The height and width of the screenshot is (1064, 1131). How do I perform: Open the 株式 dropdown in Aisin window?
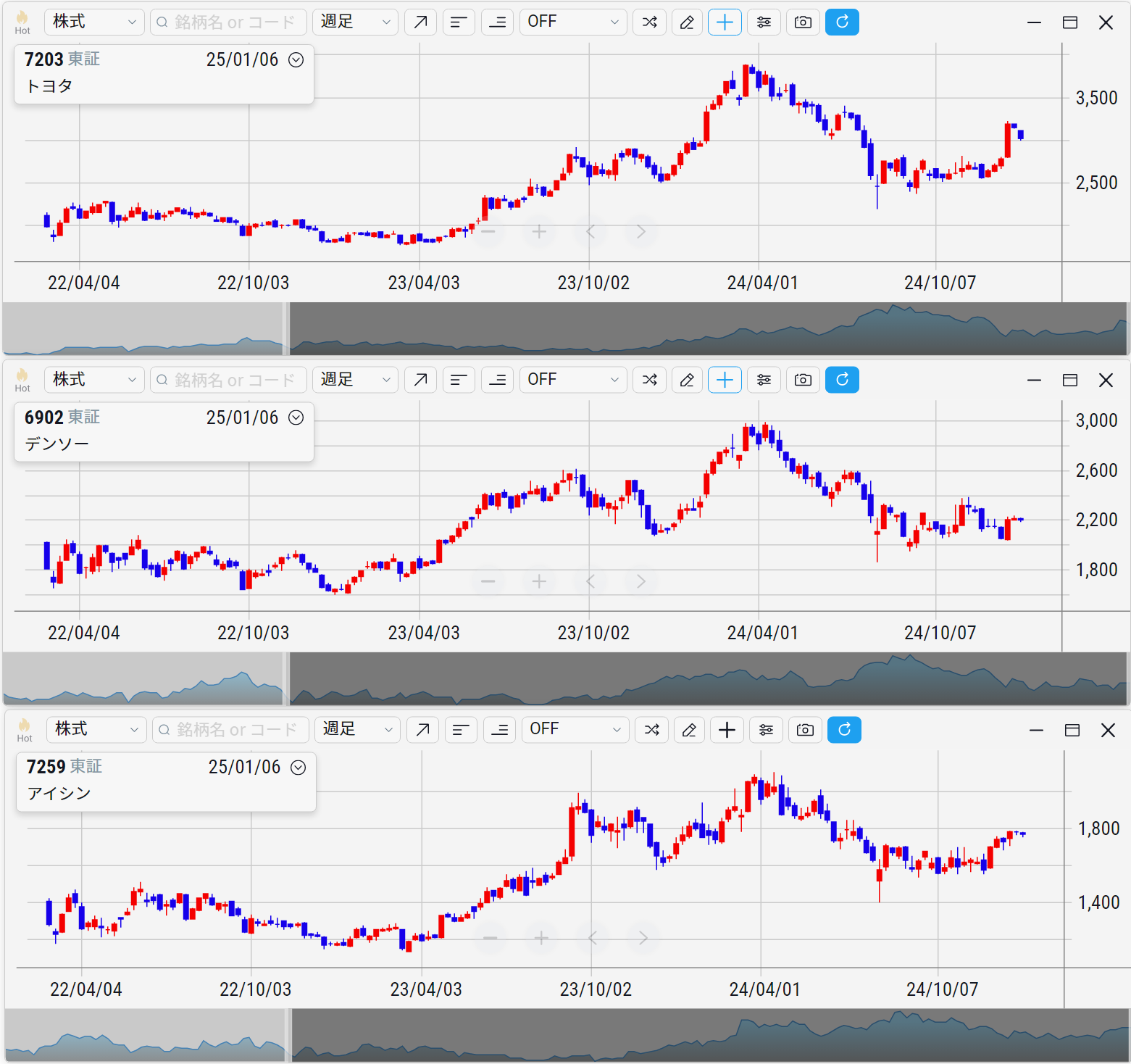pyautogui.click(x=96, y=729)
